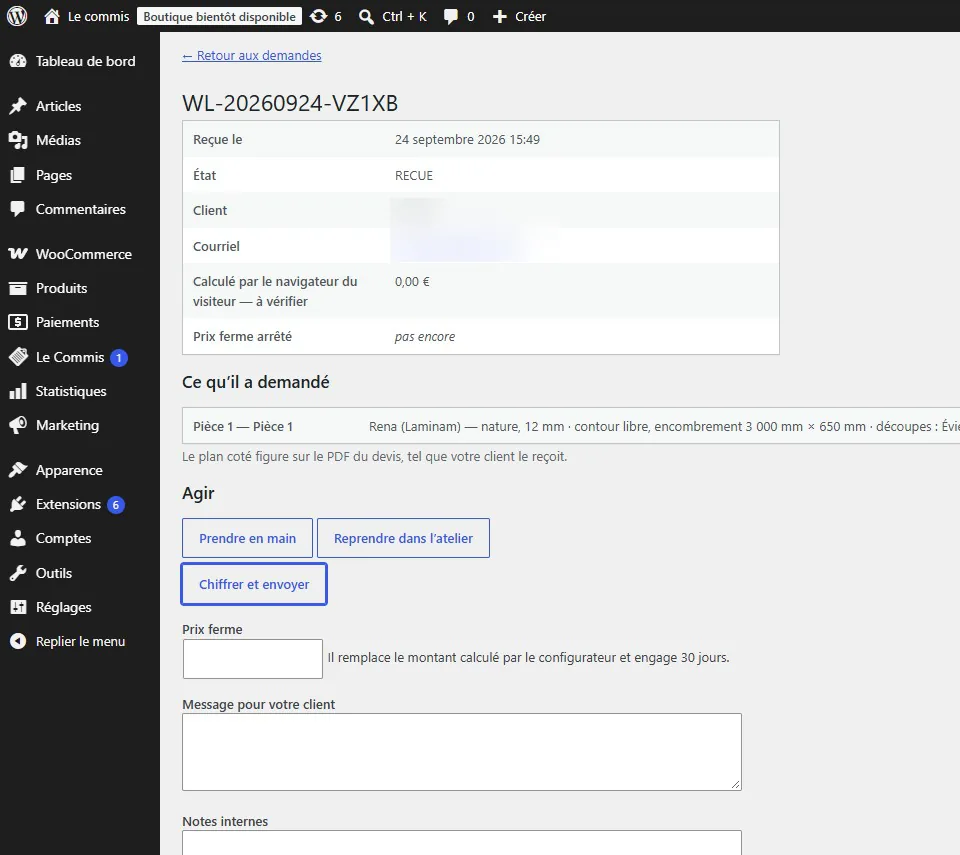Open the site home icon
This screenshot has width=960, height=855.
(x=52, y=17)
